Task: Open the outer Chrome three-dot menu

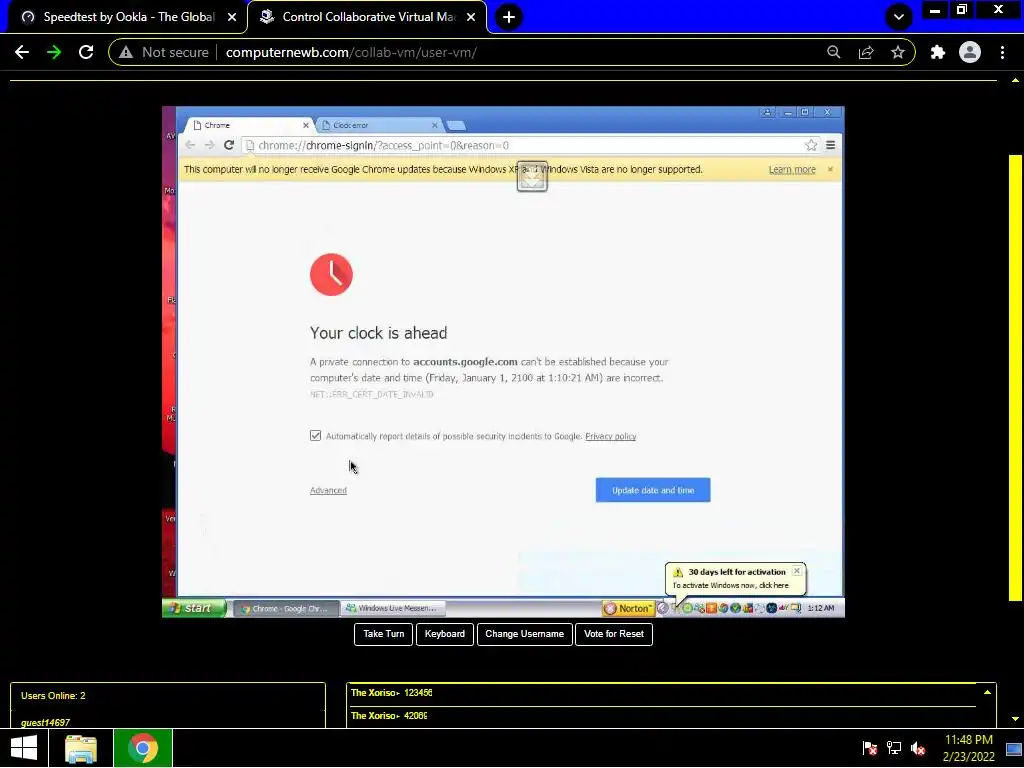Action: 1002,52
